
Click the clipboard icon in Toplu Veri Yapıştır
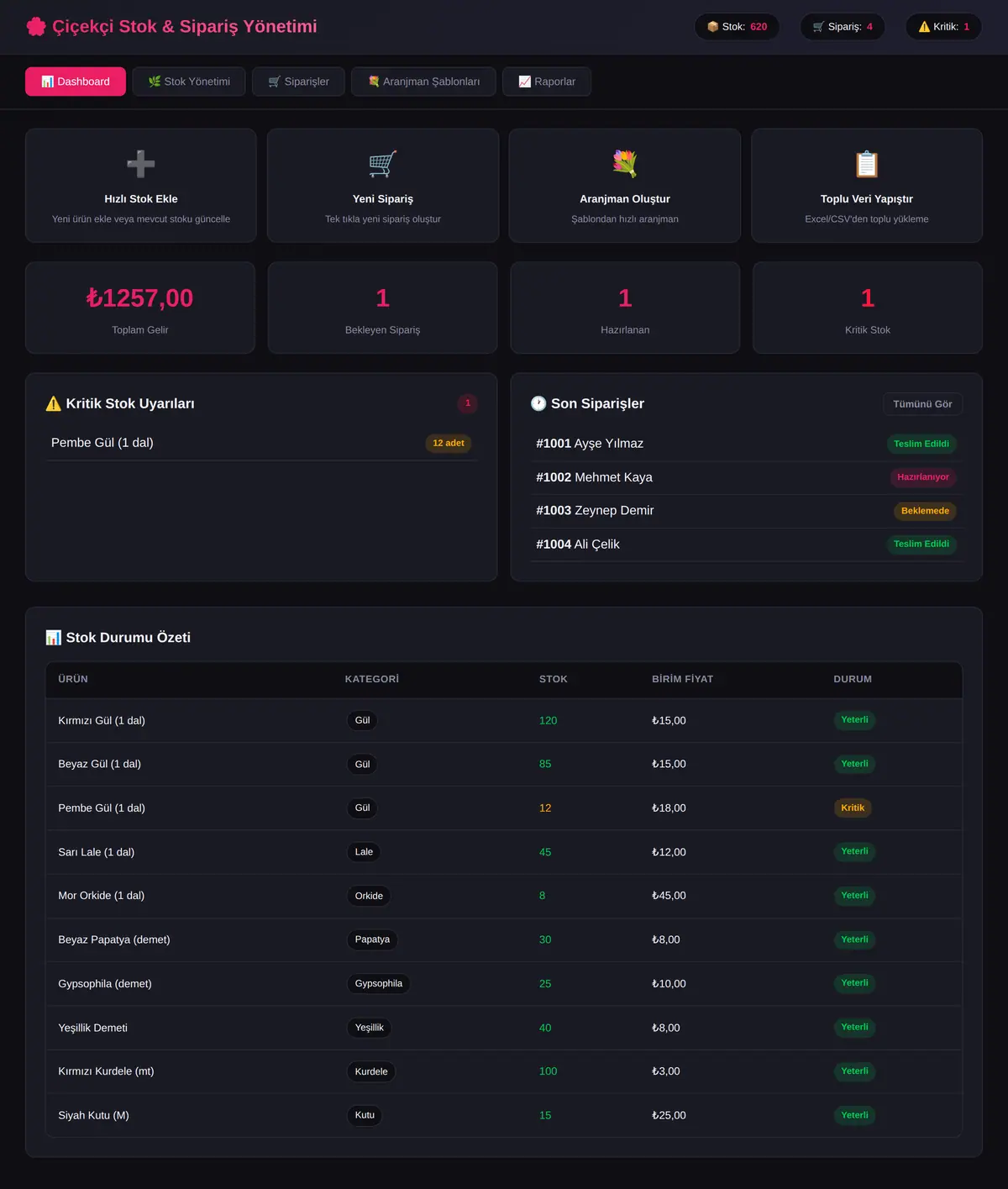pos(867,164)
